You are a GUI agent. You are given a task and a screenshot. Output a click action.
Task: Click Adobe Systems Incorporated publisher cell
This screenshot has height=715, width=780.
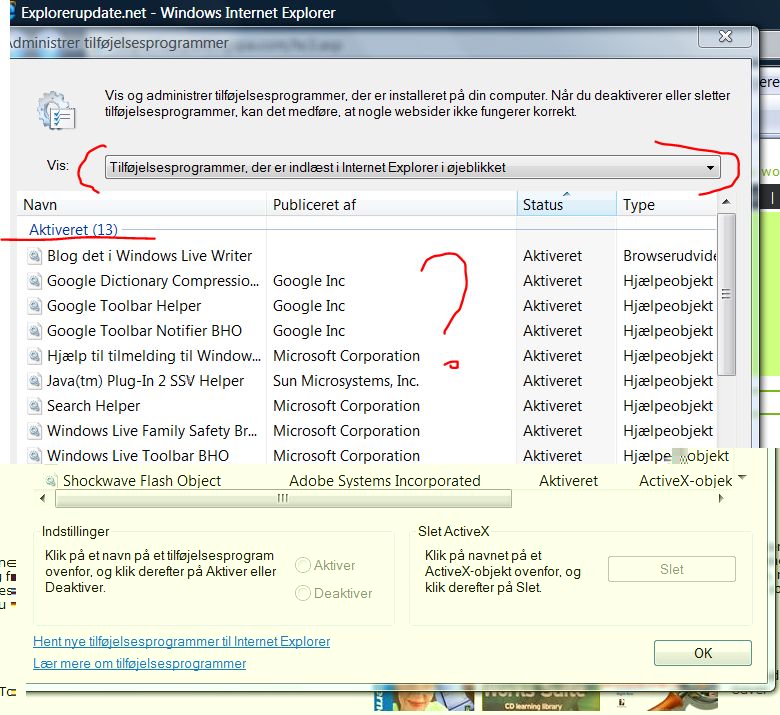tap(385, 481)
